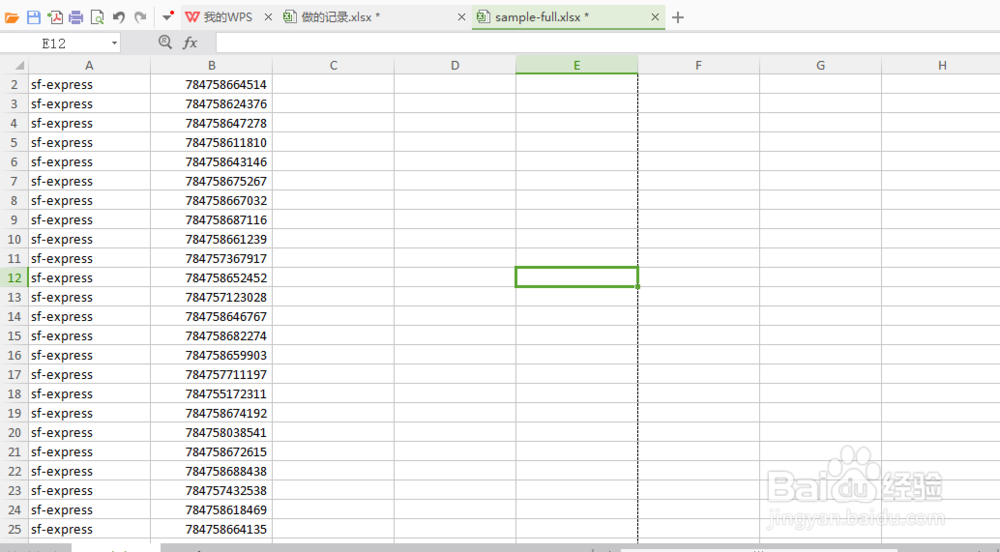1000x552 pixels.
Task: Click cell containing 784758611810
Action: click(x=211, y=142)
